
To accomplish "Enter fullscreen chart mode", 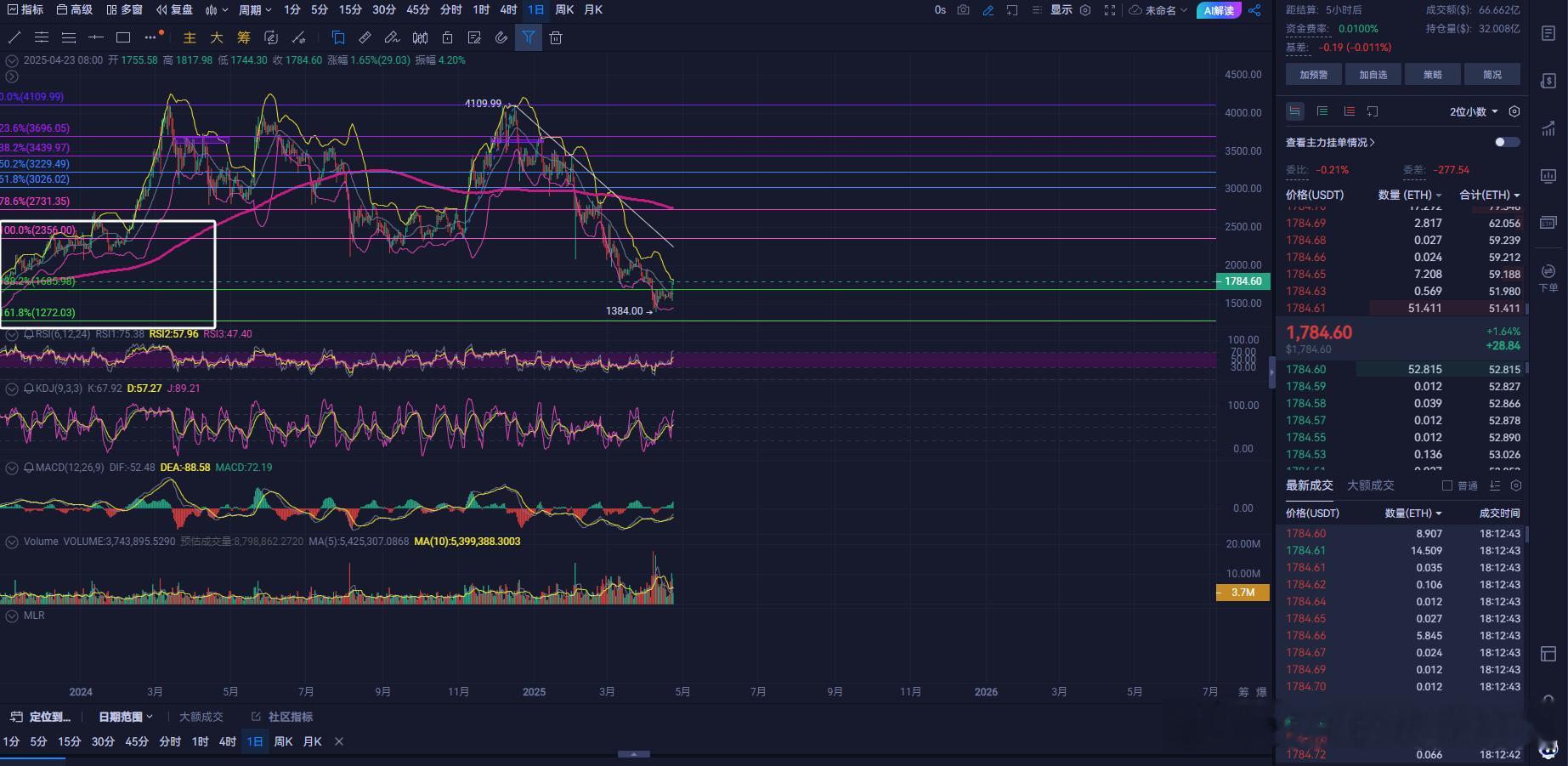I will click(1110, 10).
